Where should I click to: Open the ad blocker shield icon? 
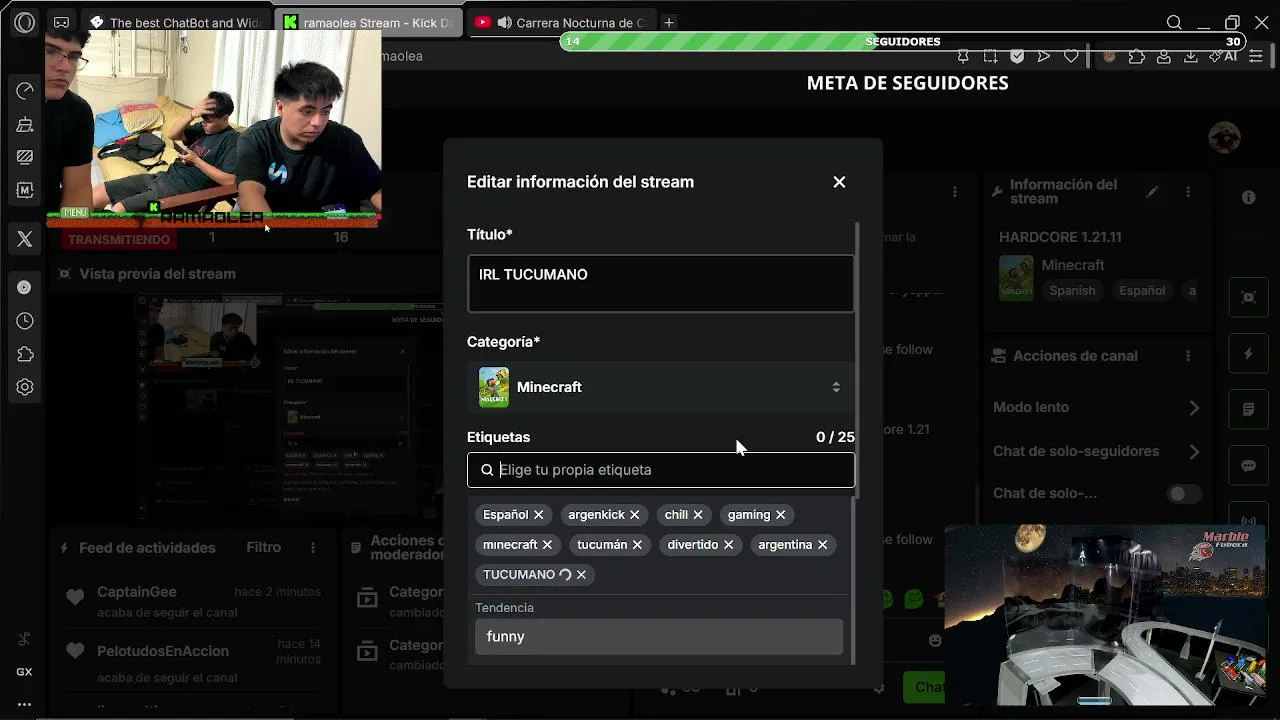1017,56
